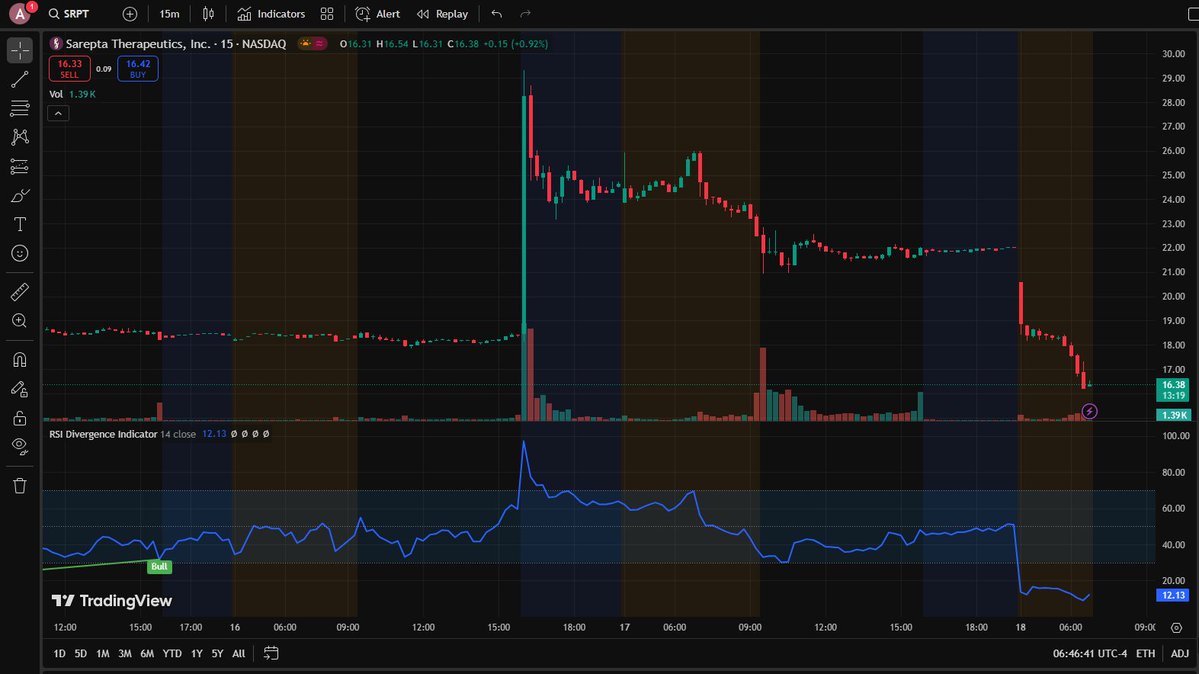Select the 1M date range
Viewport: 1199px width, 674px height.
click(102, 653)
